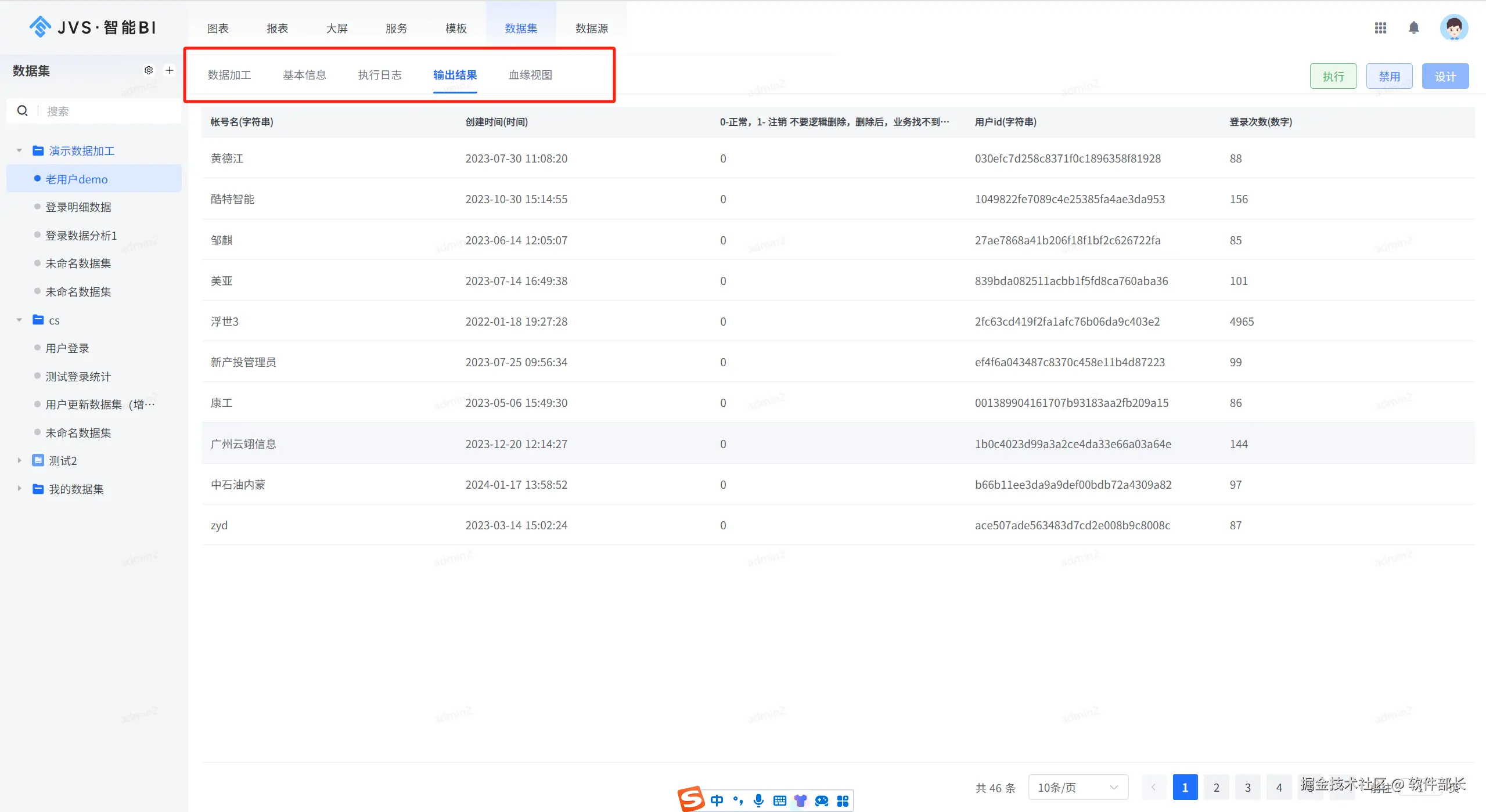Select the 登录明细数据 dataset
Viewport: 1486px width, 812px height.
point(78,207)
